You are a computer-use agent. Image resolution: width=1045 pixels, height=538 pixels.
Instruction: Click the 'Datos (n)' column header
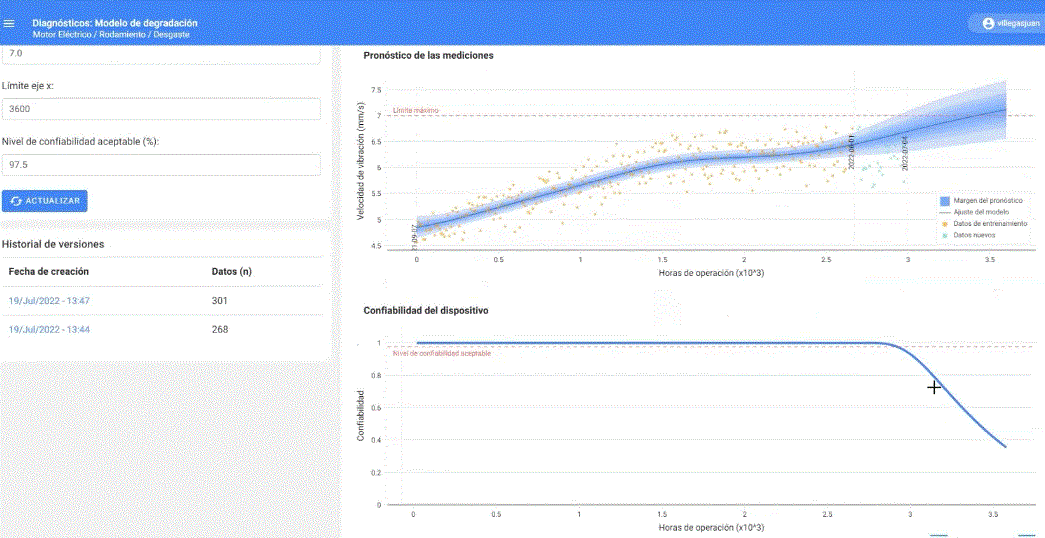click(232, 271)
